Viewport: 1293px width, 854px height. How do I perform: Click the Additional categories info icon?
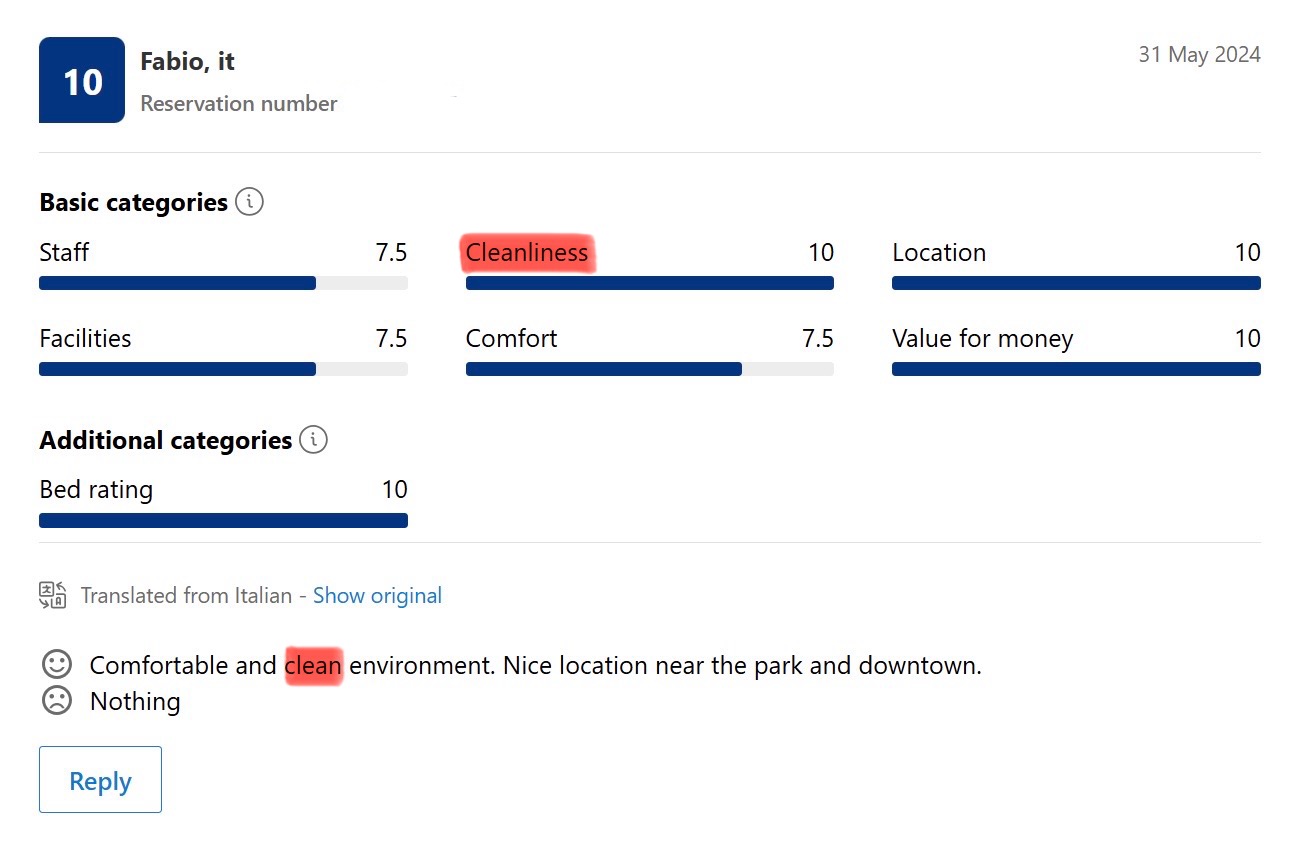(x=313, y=440)
